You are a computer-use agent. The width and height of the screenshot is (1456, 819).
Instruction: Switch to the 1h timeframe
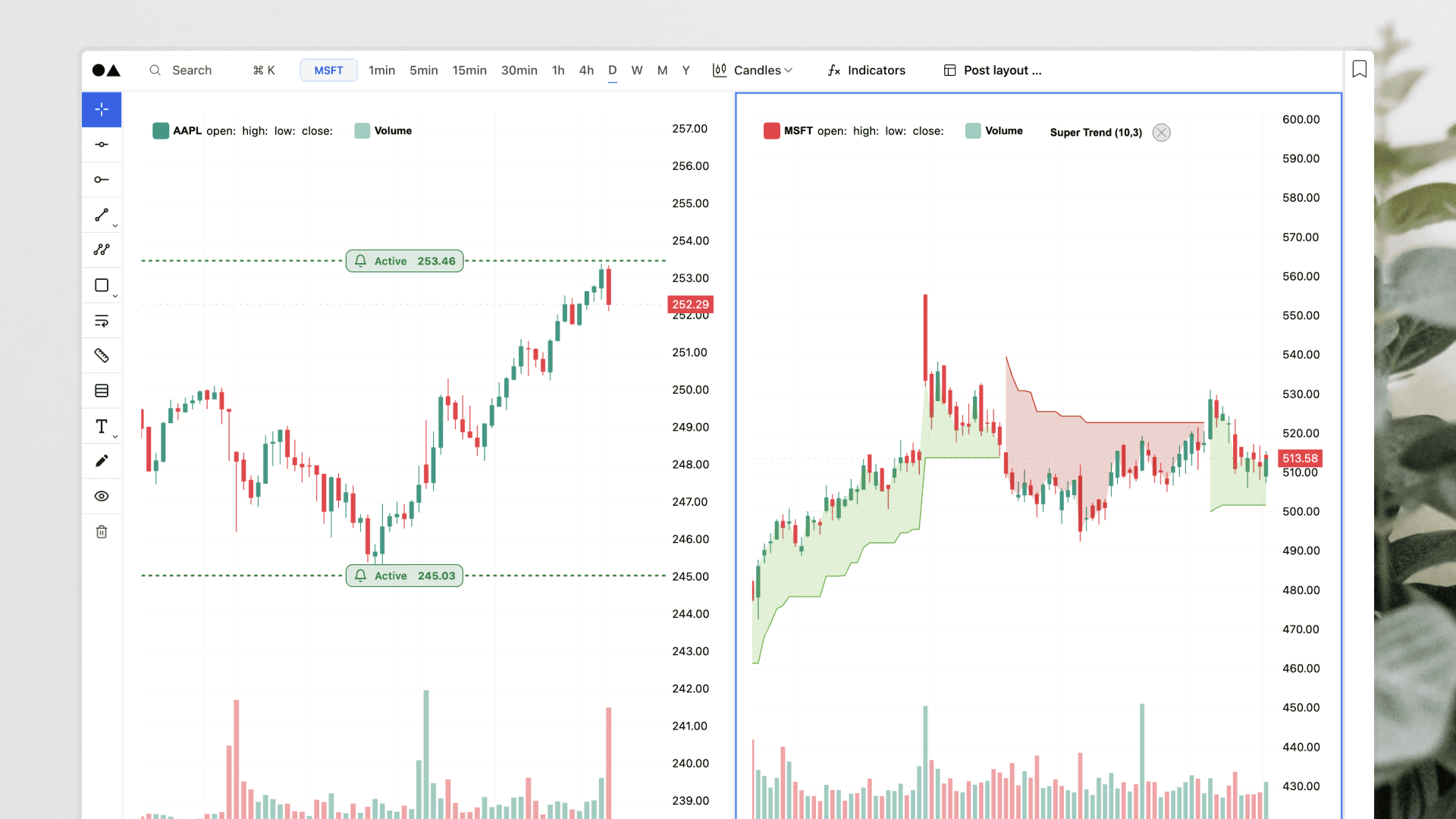(559, 70)
